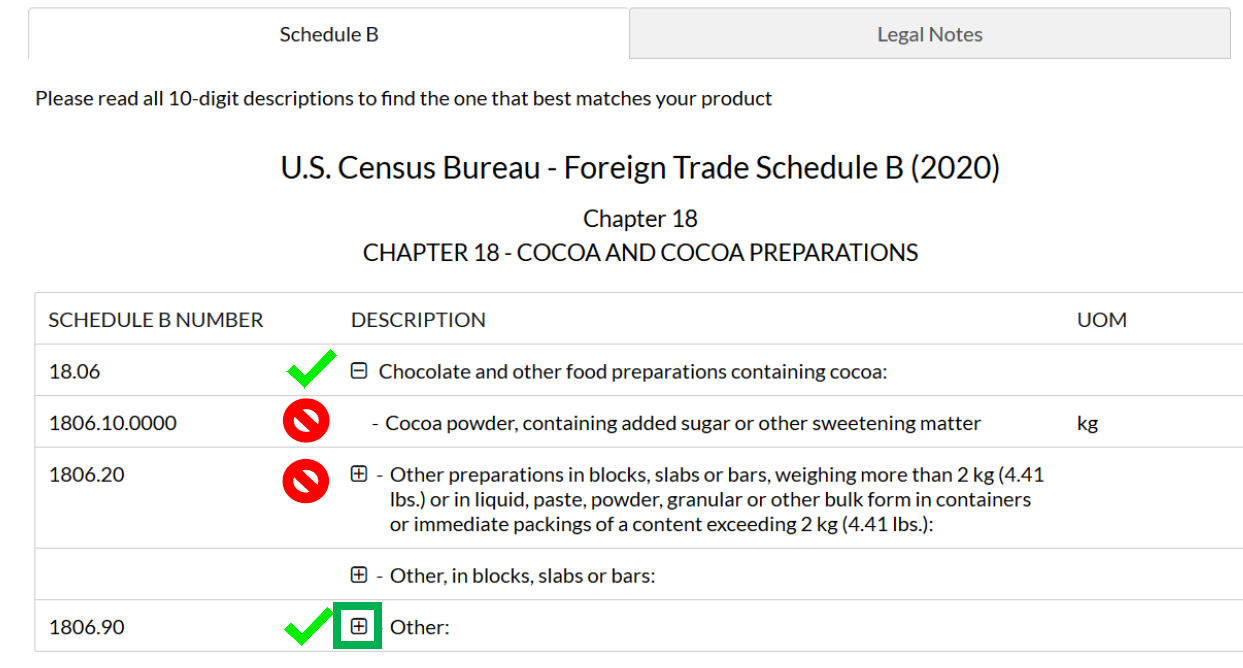Click the green checkmark beside 18.06
1243x668 pixels.
(311, 371)
